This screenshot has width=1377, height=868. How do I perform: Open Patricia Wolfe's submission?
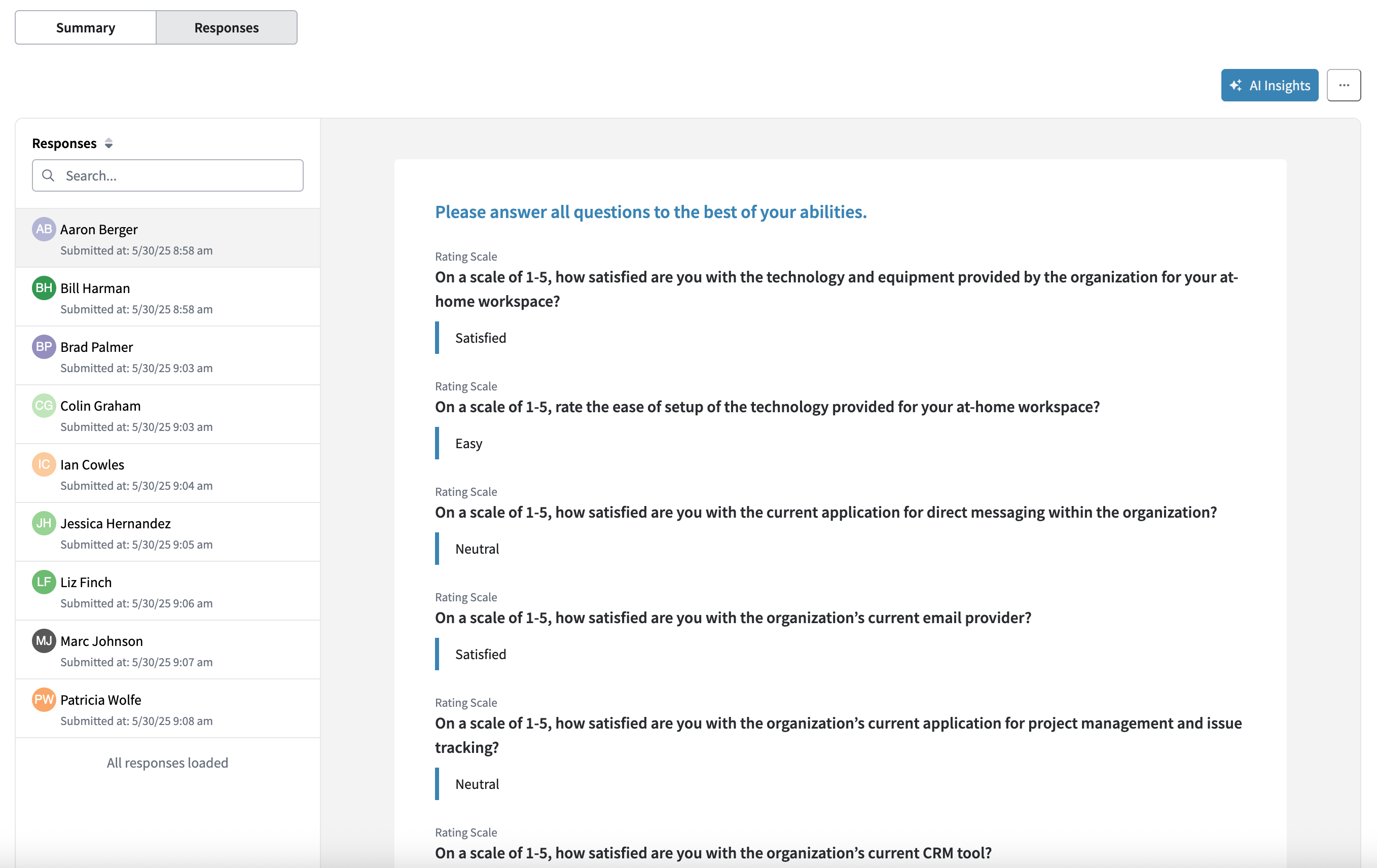point(167,709)
